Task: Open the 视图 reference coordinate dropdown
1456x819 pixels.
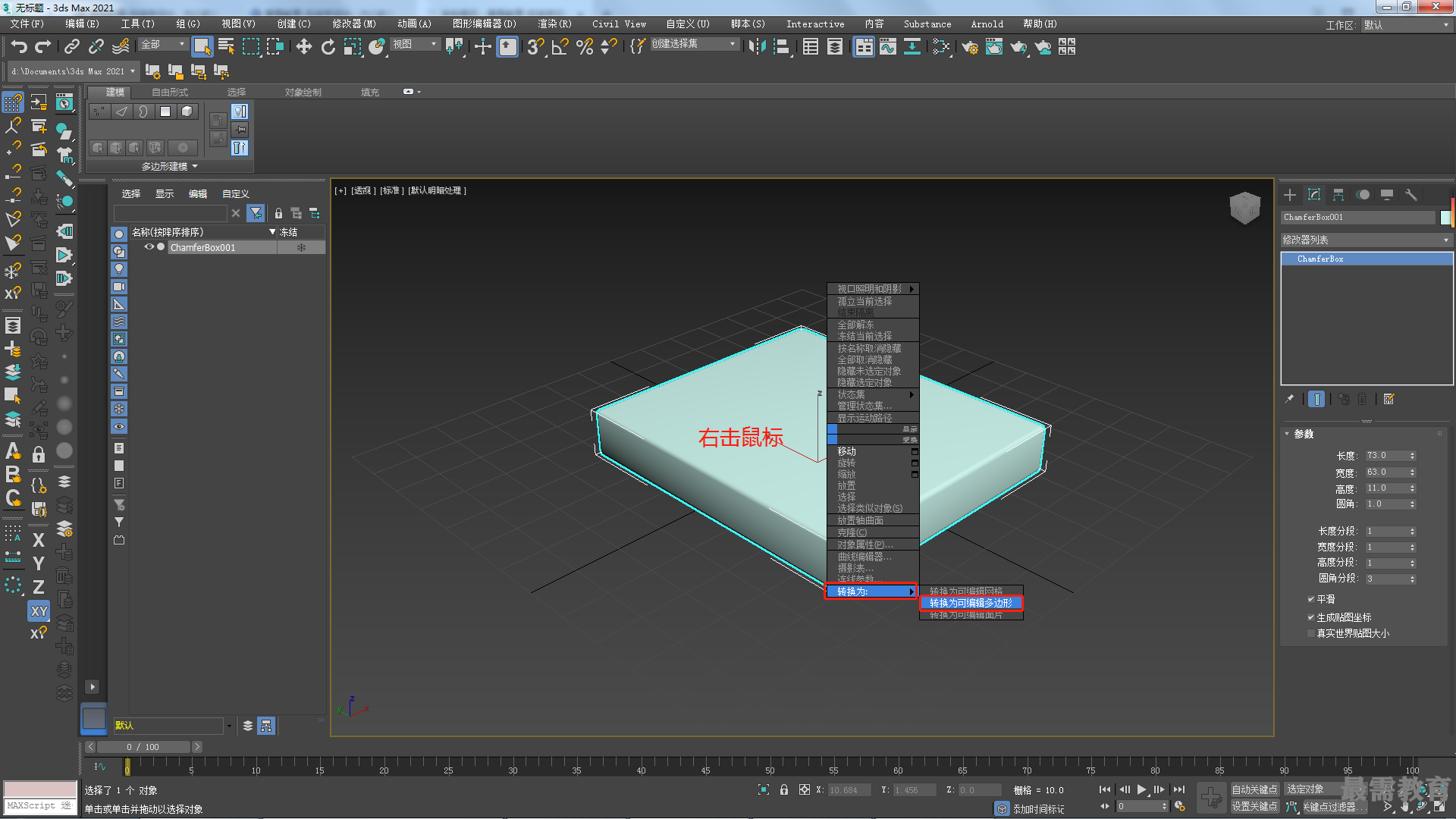Action: coord(415,44)
